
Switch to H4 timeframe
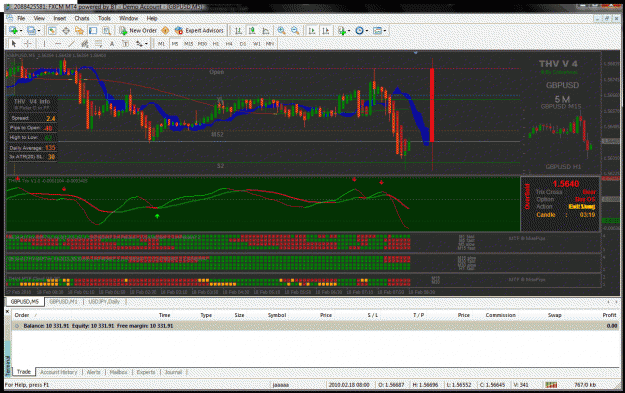(x=229, y=43)
